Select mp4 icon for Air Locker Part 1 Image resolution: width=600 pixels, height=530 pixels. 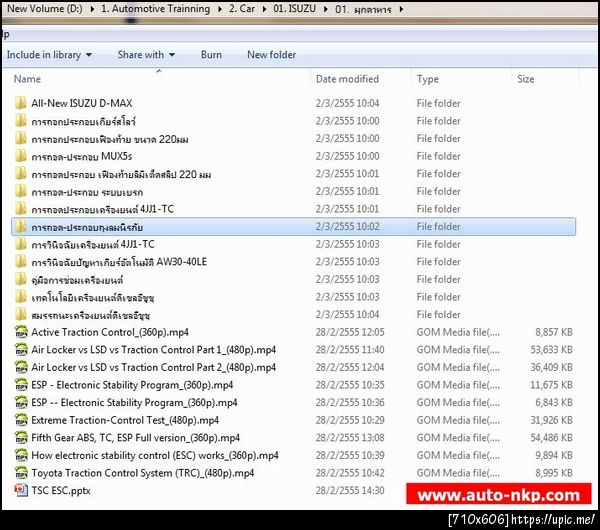pyautogui.click(x=21, y=349)
